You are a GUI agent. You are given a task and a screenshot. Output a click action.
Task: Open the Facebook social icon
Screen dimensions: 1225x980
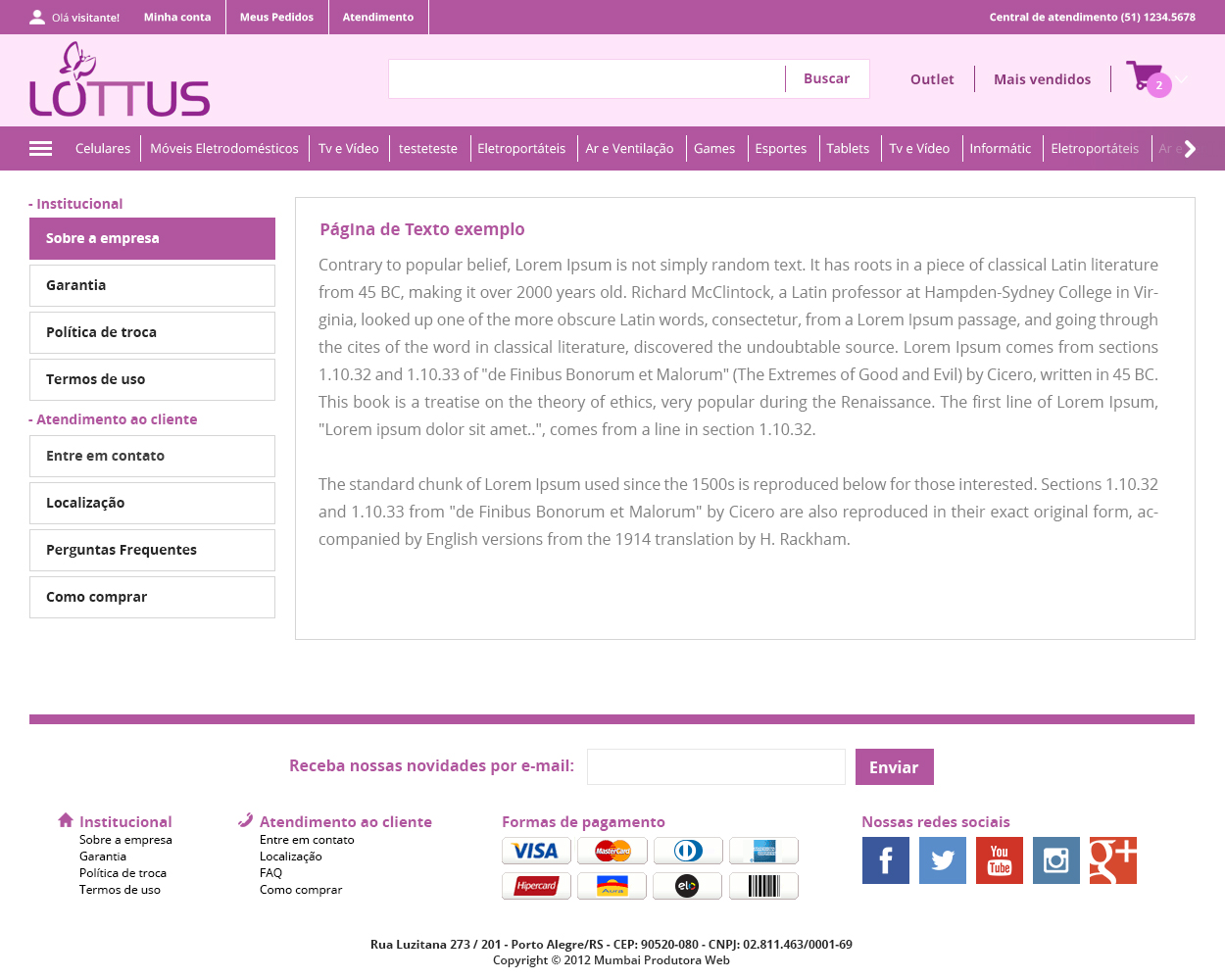click(885, 860)
